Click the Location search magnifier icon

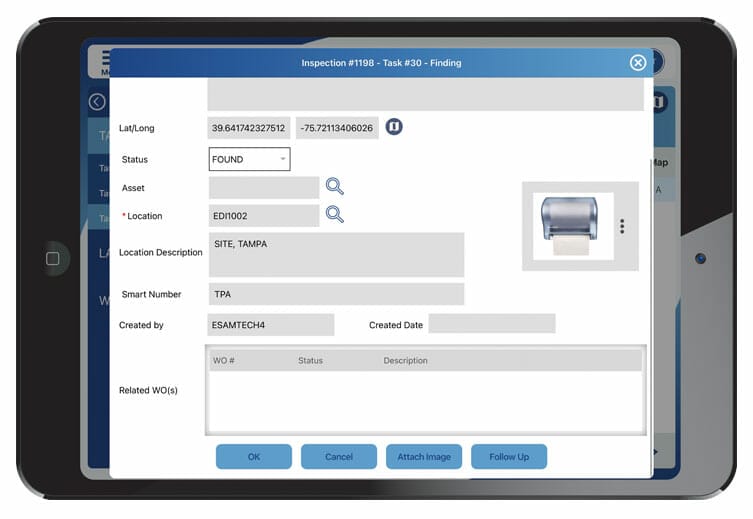coord(334,214)
